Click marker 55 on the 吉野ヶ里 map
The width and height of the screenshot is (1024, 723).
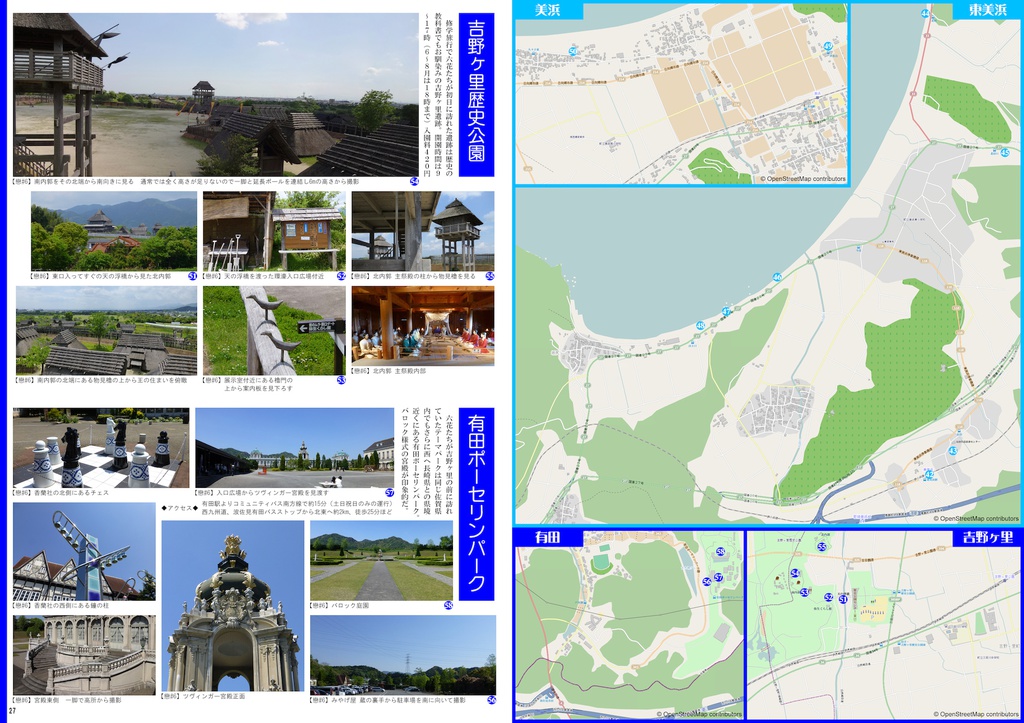point(822,547)
